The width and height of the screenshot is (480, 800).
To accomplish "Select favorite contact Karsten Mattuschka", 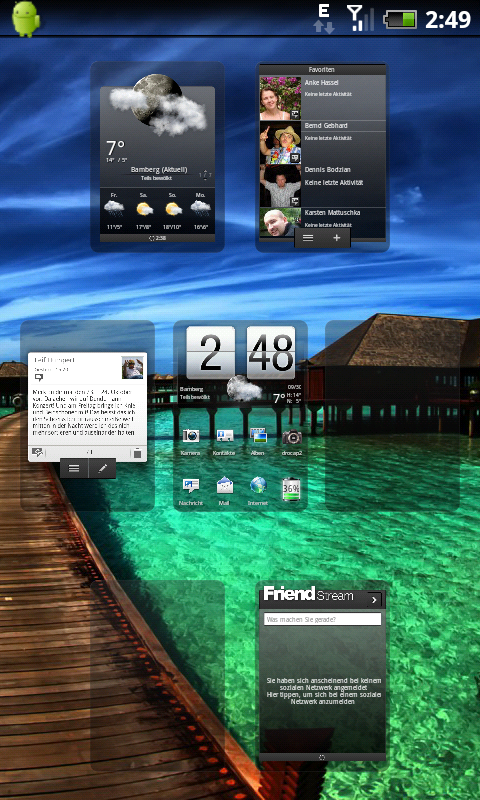I will 322,222.
